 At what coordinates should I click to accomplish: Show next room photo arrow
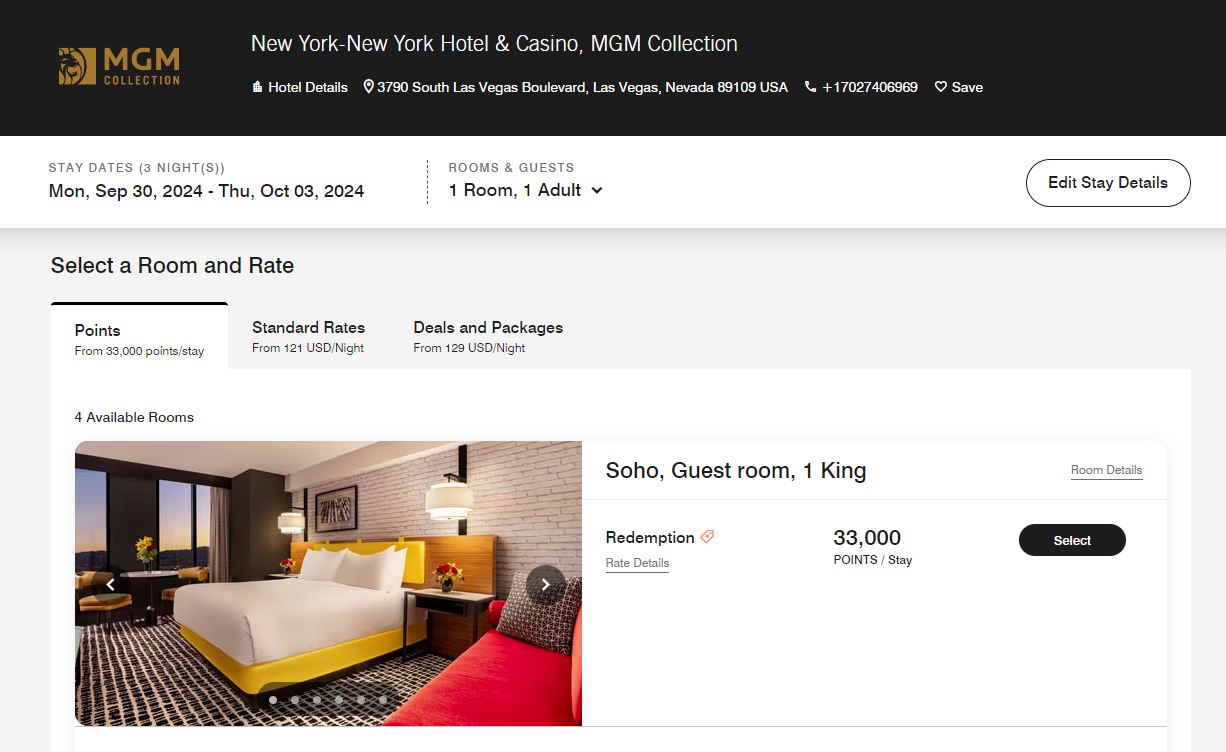(x=546, y=584)
